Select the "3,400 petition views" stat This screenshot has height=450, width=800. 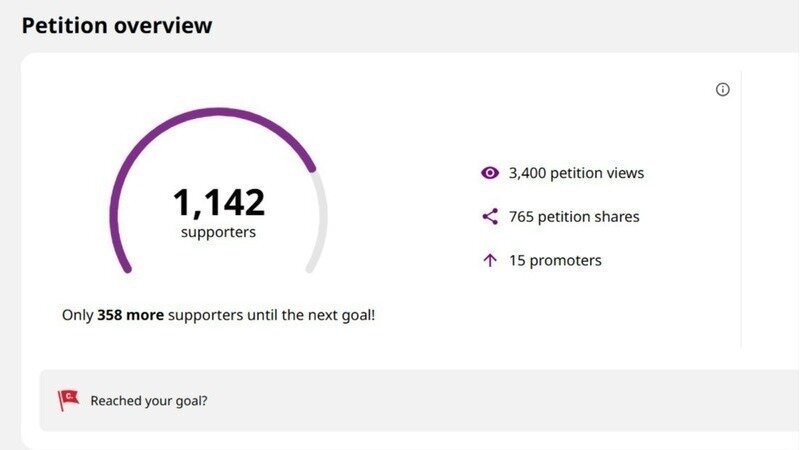576,173
